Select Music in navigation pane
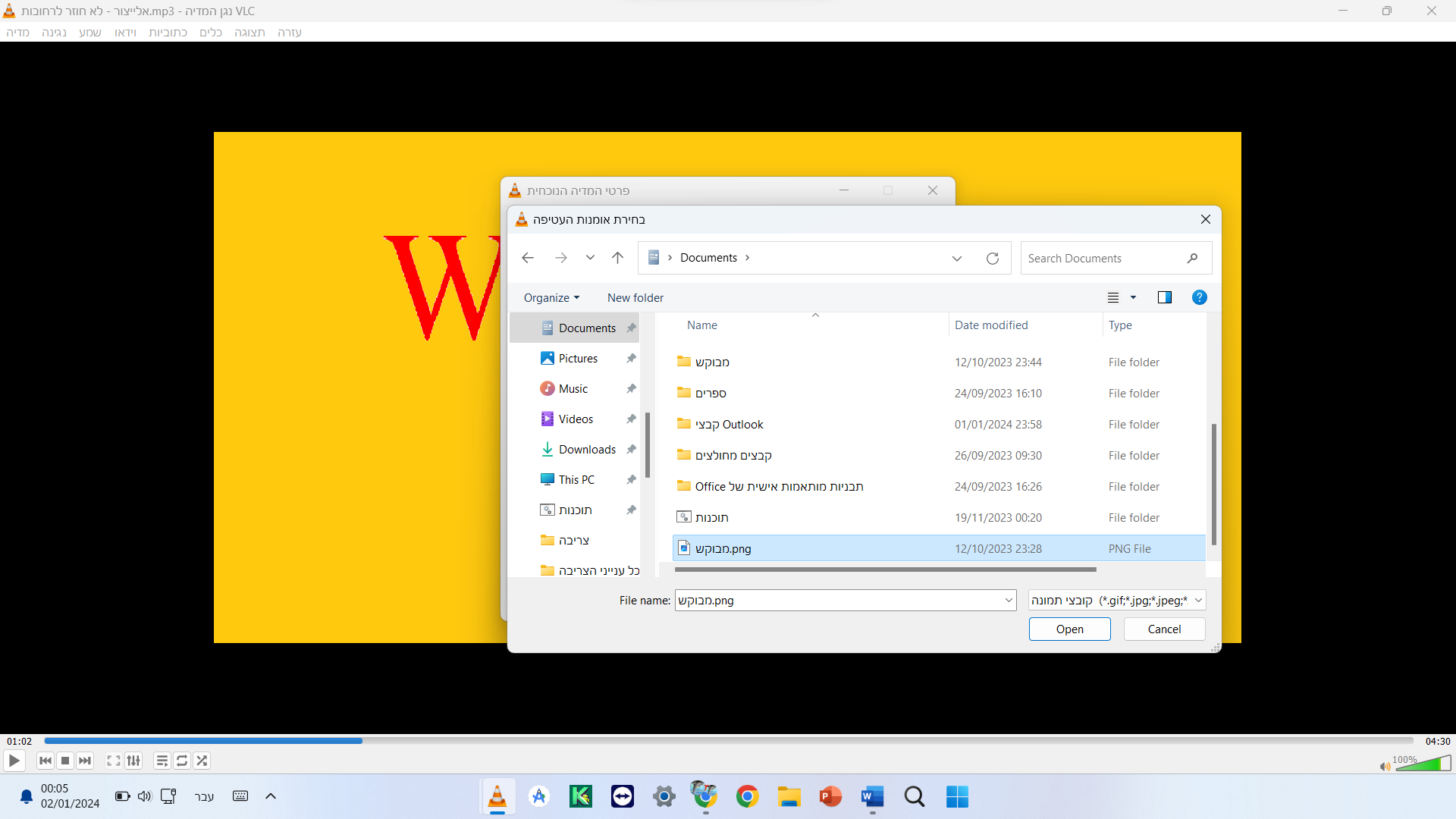 pos(574,389)
